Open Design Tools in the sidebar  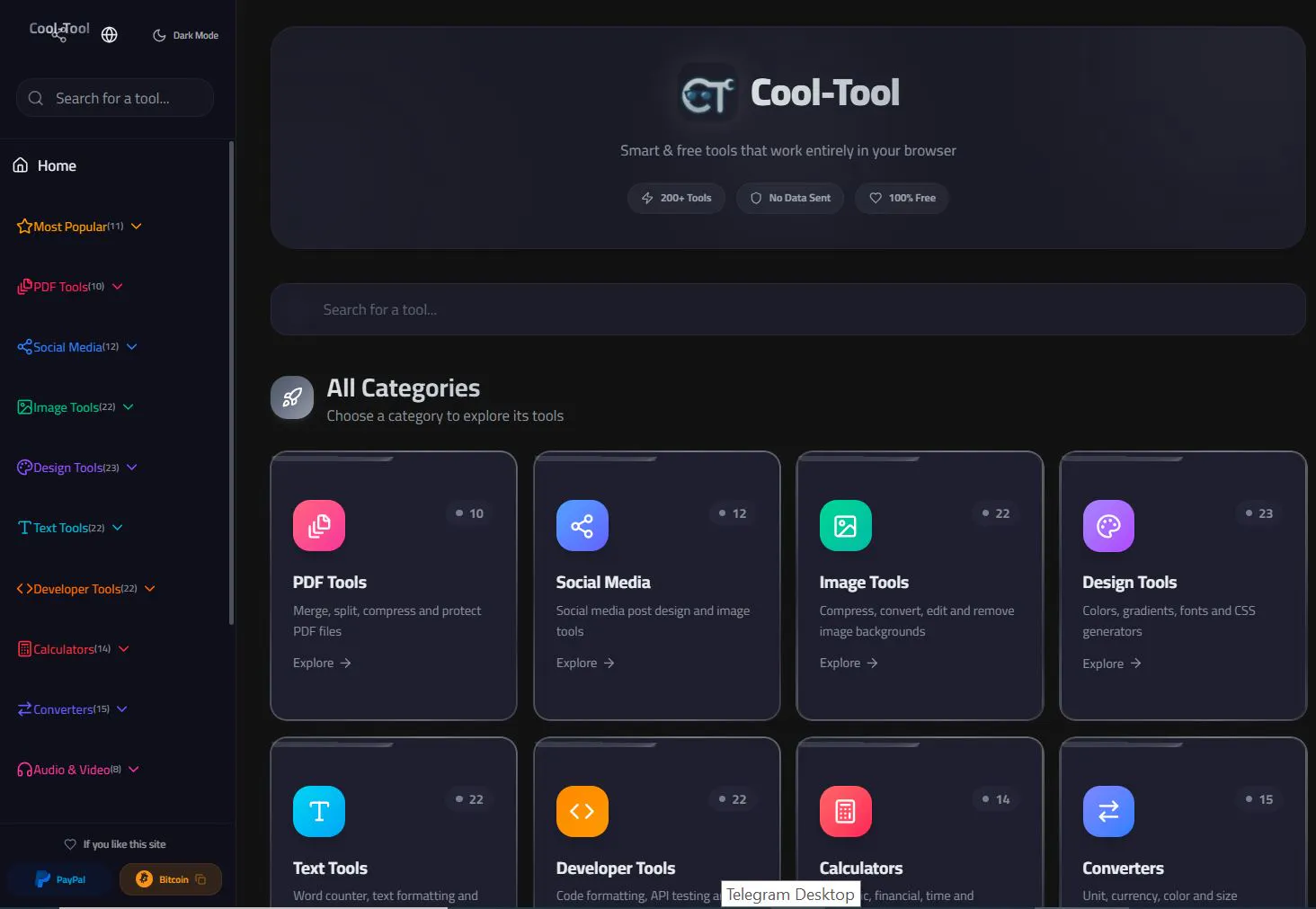76,468
